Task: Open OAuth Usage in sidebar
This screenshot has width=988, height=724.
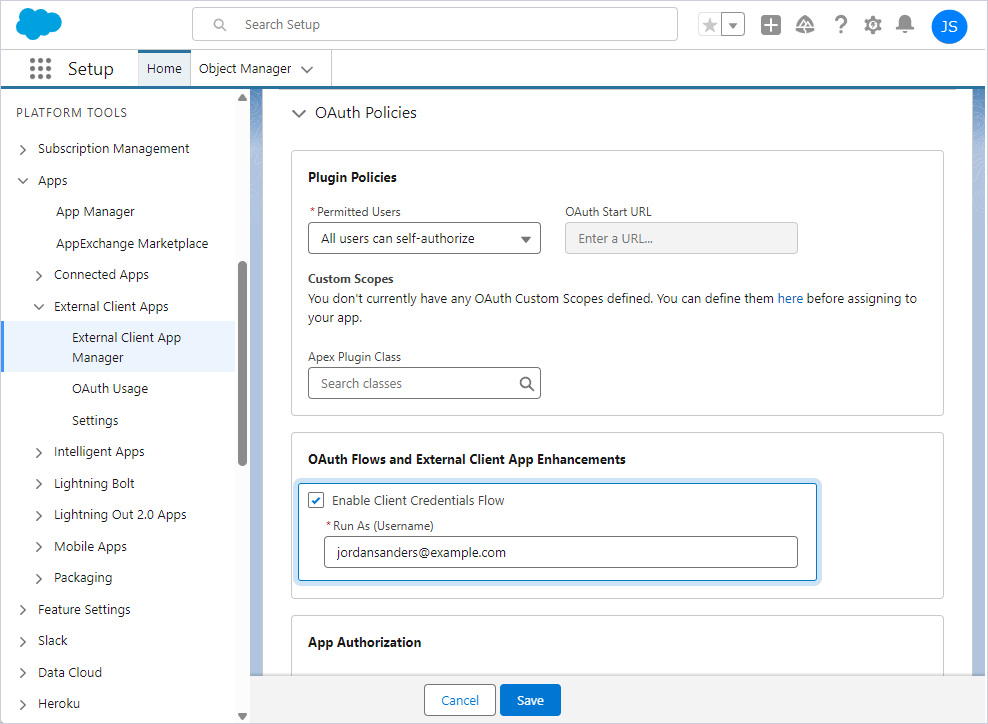Action: pyautogui.click(x=110, y=389)
